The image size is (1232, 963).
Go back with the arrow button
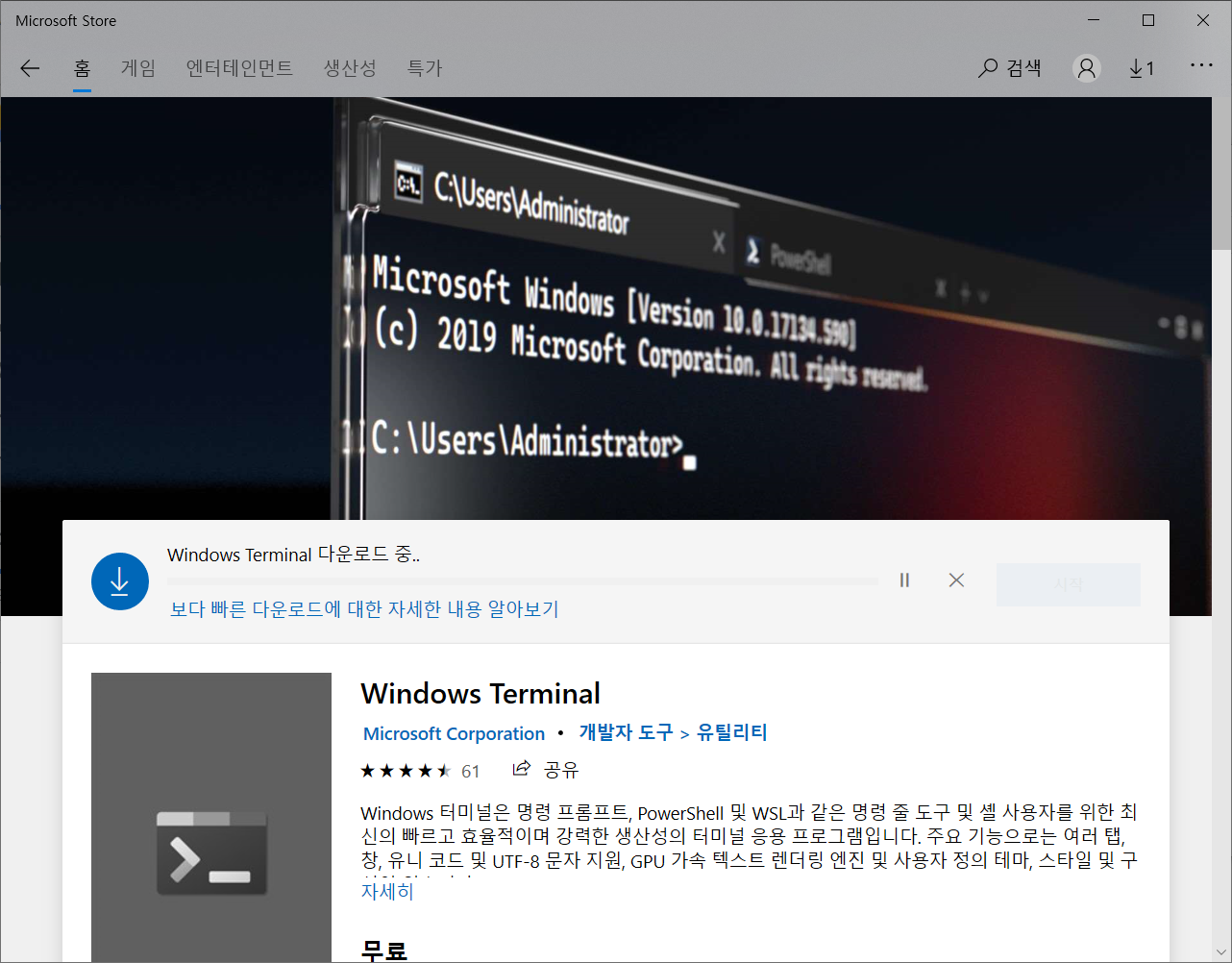[x=30, y=68]
